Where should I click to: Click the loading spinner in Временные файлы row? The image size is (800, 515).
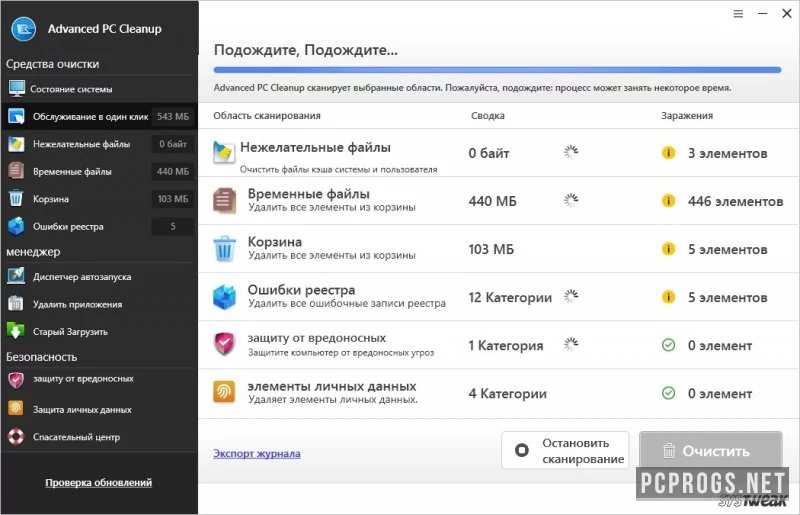pos(571,200)
